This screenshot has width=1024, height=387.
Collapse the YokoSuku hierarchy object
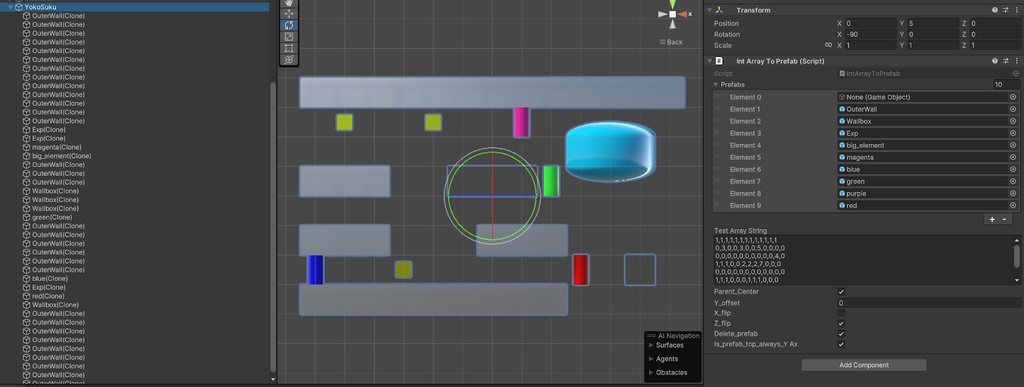click(x=10, y=7)
